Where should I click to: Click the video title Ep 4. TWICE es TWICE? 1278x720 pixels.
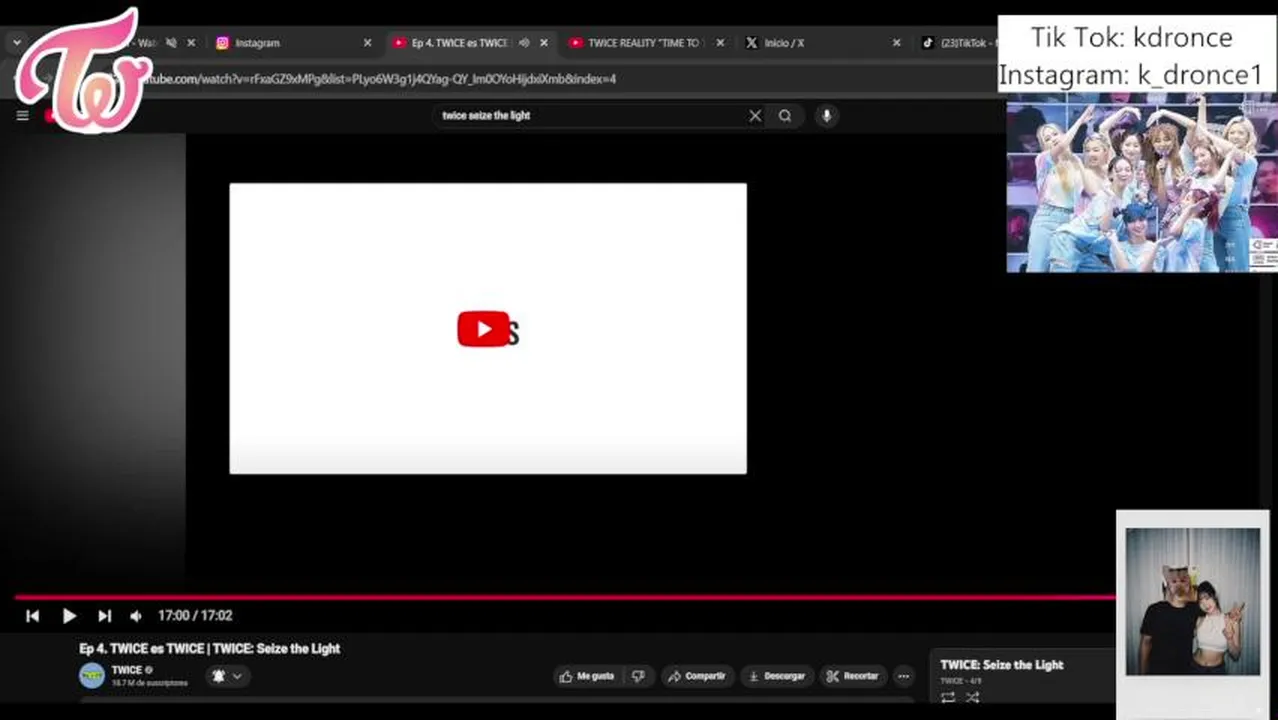click(210, 649)
